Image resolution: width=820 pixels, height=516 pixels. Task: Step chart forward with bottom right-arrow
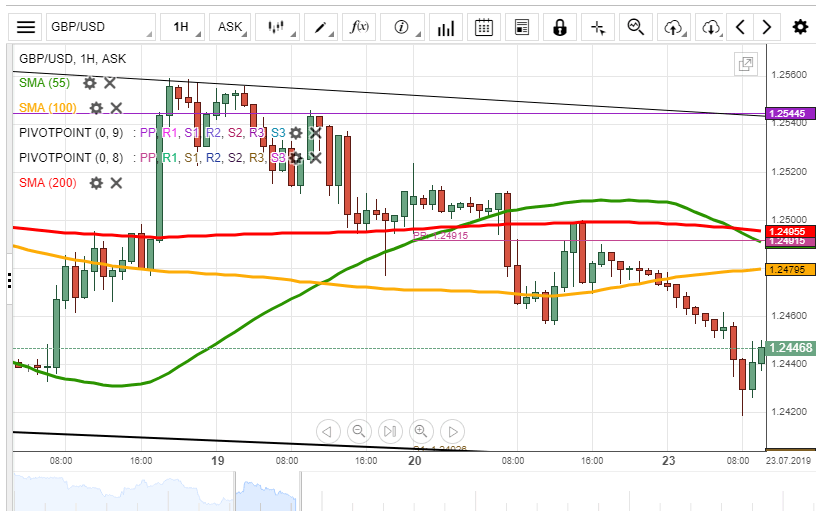(452, 432)
